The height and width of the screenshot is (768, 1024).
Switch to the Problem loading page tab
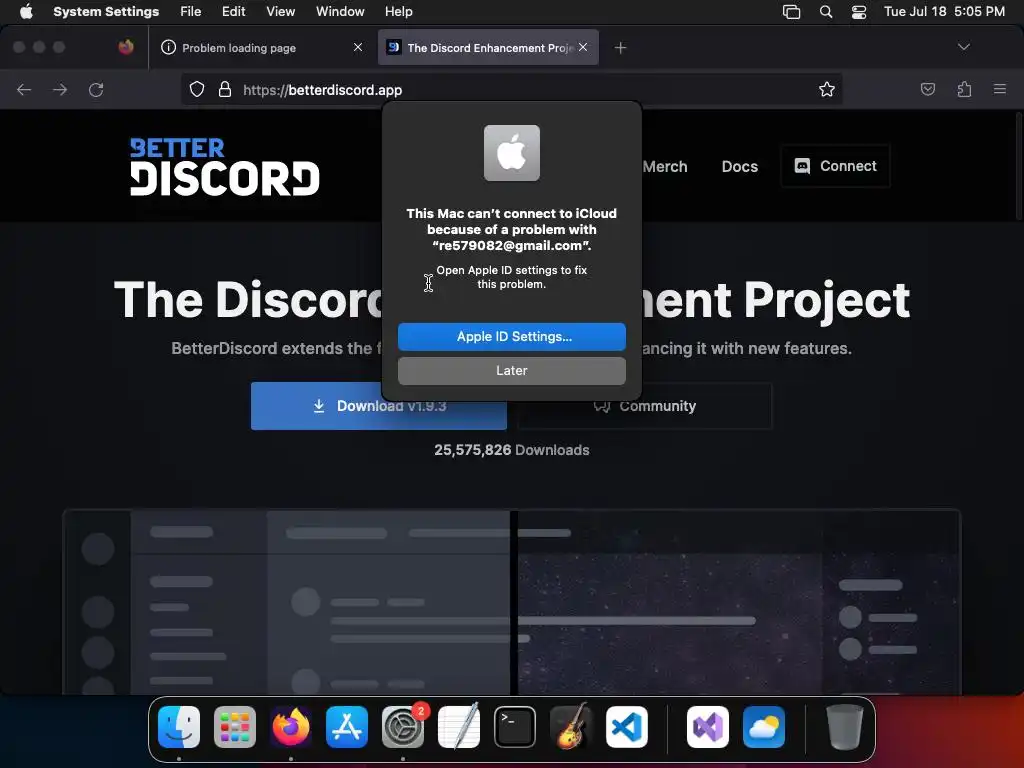[261, 47]
